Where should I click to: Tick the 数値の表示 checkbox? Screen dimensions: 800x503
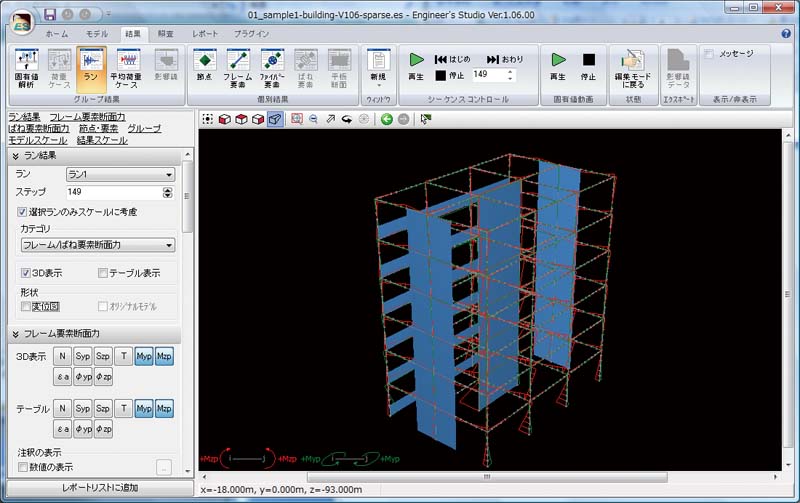22,467
